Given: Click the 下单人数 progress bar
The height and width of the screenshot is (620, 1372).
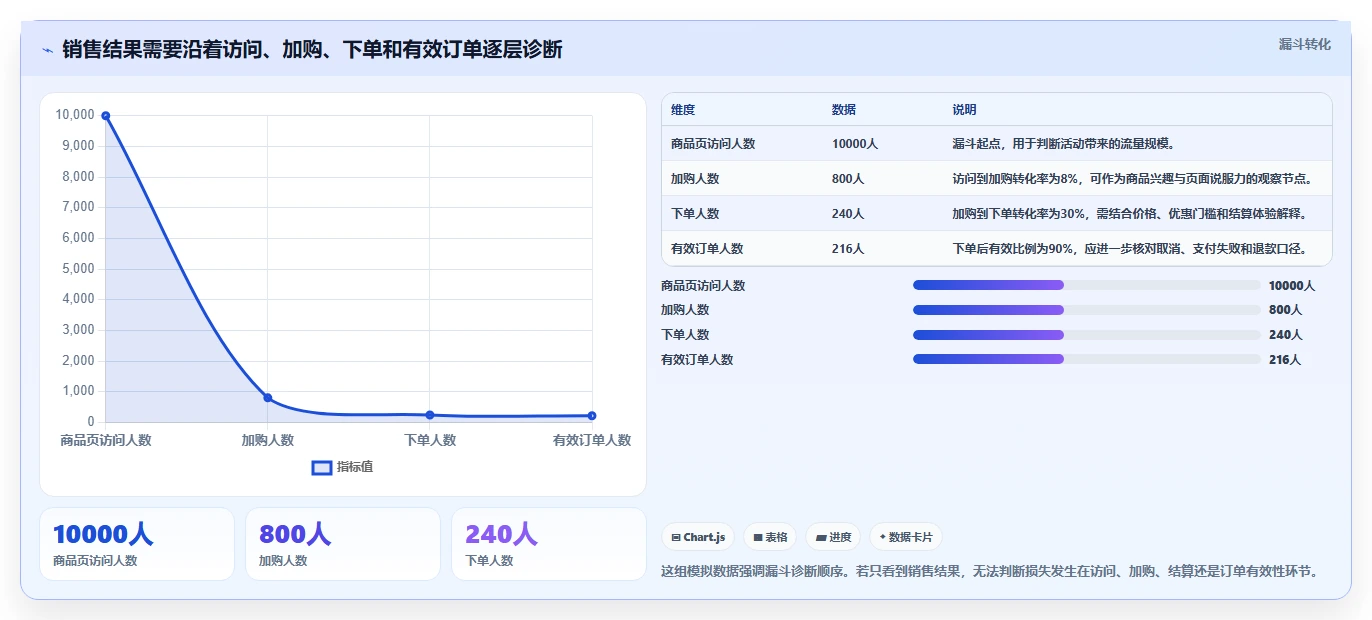Looking at the screenshot, I should [x=1086, y=335].
